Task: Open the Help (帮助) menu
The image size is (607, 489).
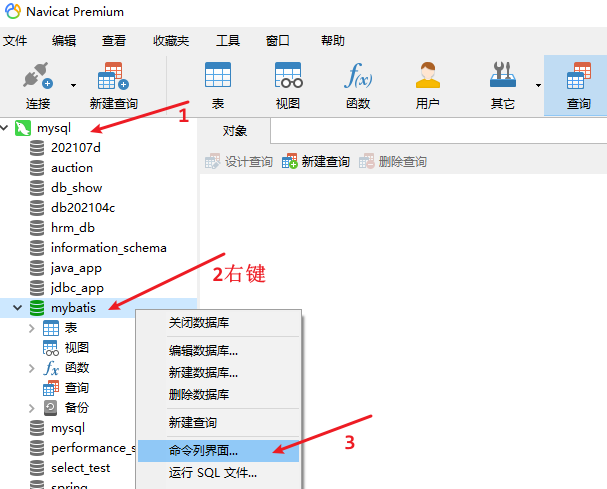Action: click(x=333, y=40)
